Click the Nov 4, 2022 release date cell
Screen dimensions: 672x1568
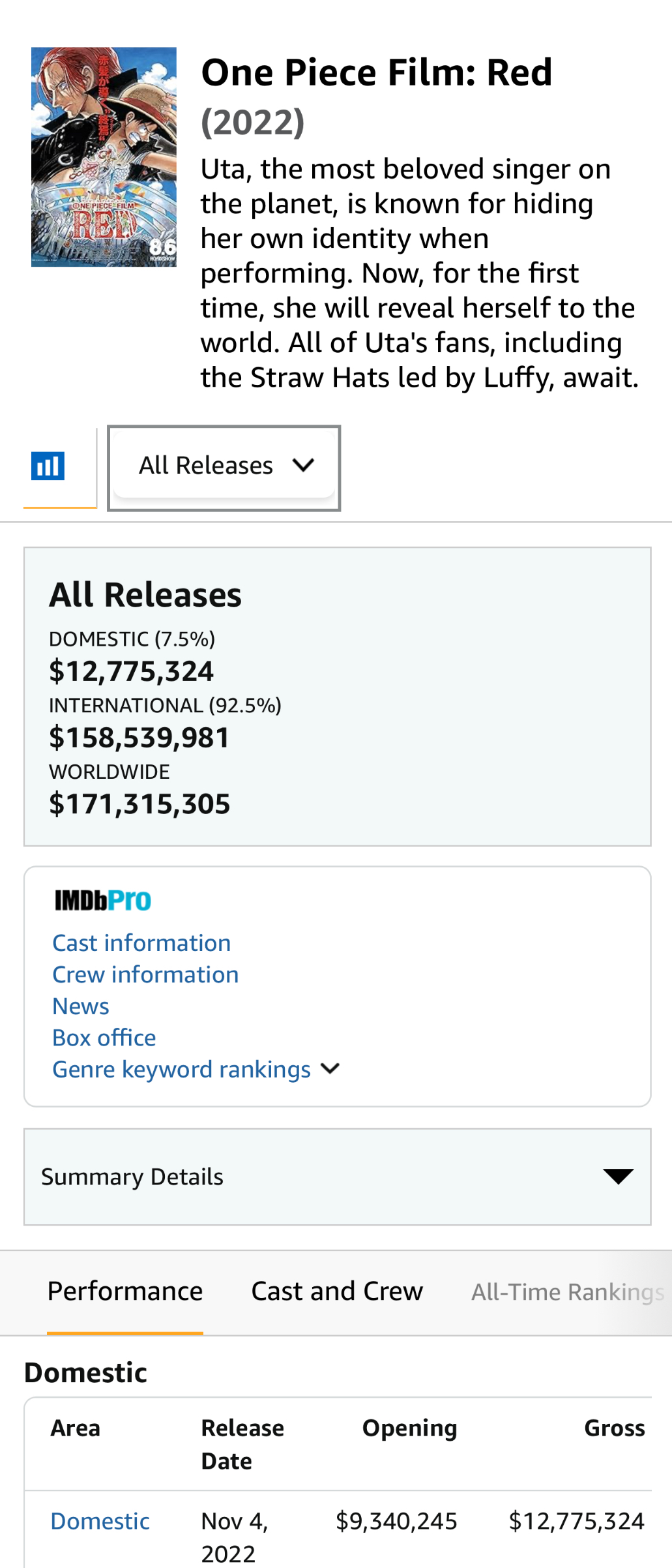(x=235, y=1537)
